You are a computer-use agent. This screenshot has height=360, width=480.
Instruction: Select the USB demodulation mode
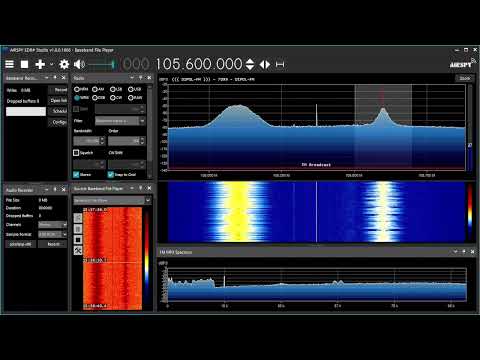135,89
